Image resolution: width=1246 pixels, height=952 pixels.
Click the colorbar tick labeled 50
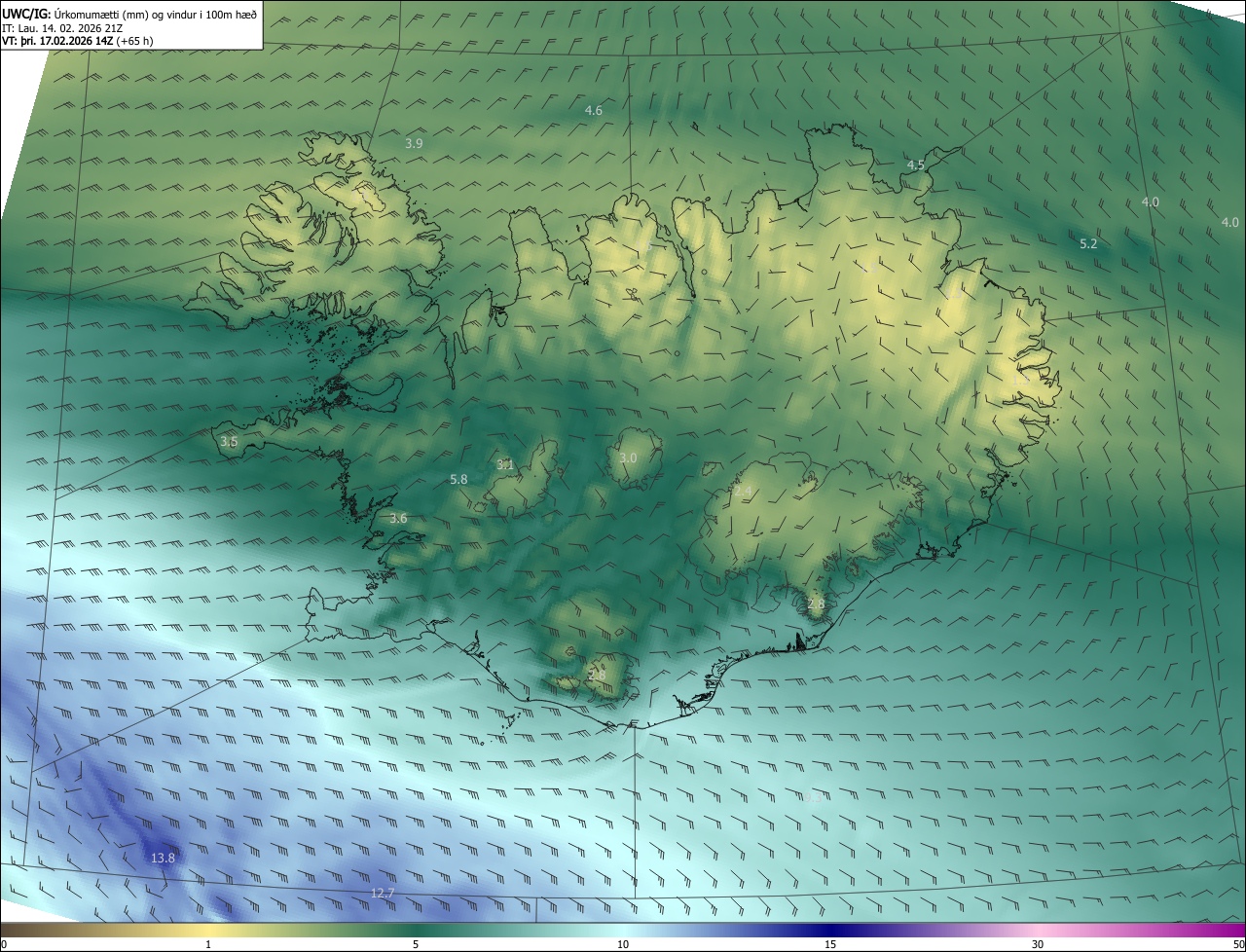tap(1238, 944)
